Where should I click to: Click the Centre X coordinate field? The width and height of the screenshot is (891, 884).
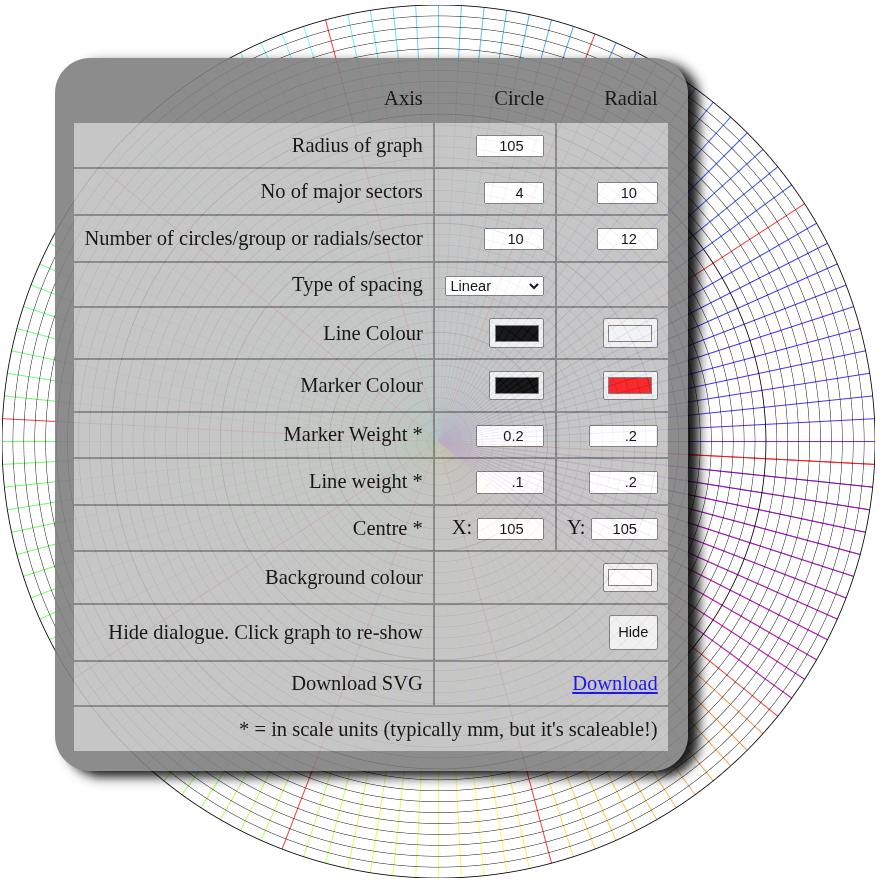[510, 529]
